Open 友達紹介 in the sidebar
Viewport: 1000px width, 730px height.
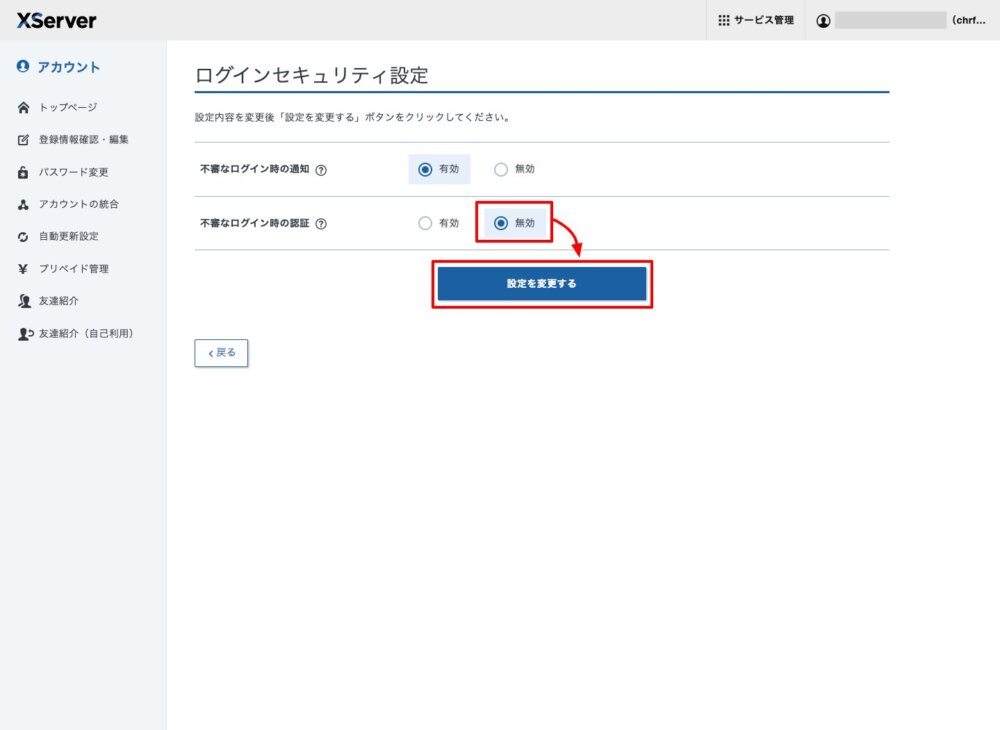(x=58, y=301)
